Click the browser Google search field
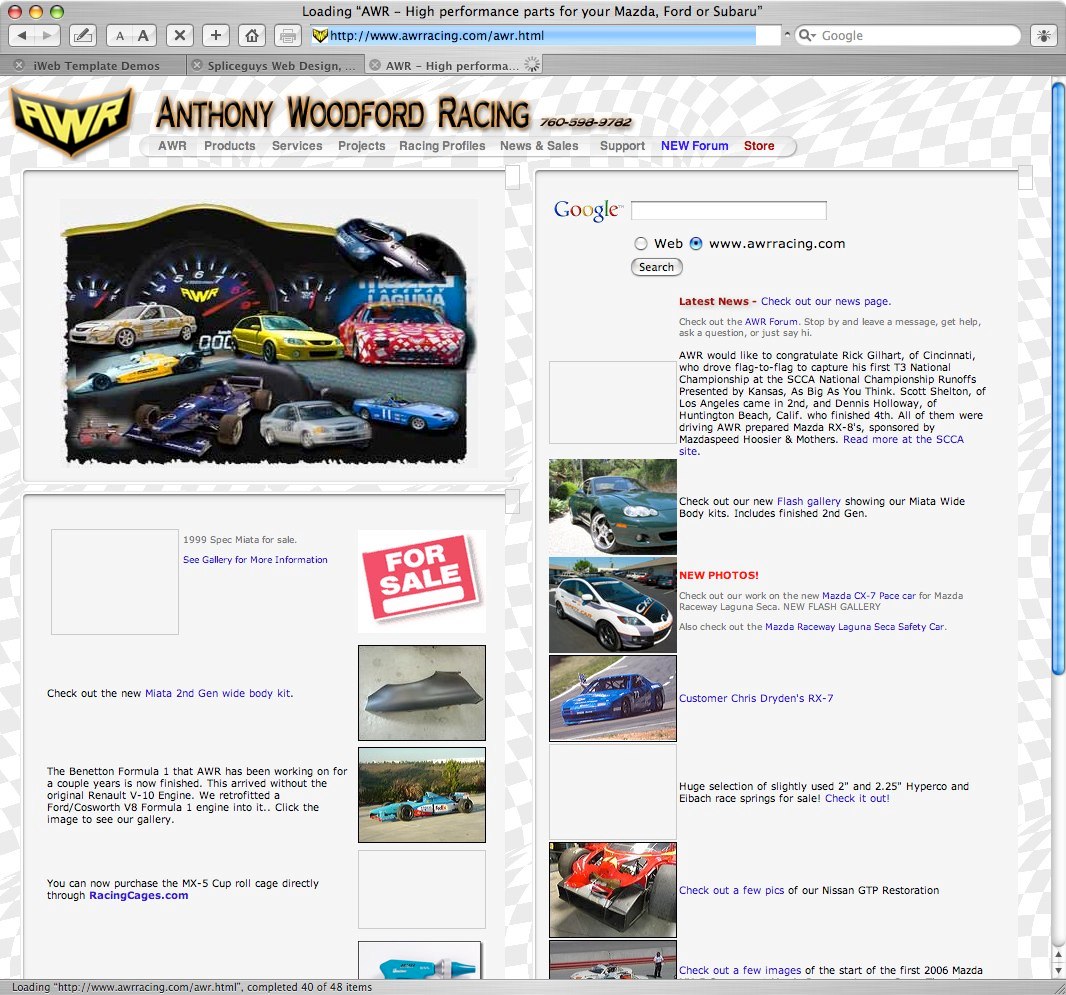Viewport: 1066px width, 995px height. tap(909, 35)
